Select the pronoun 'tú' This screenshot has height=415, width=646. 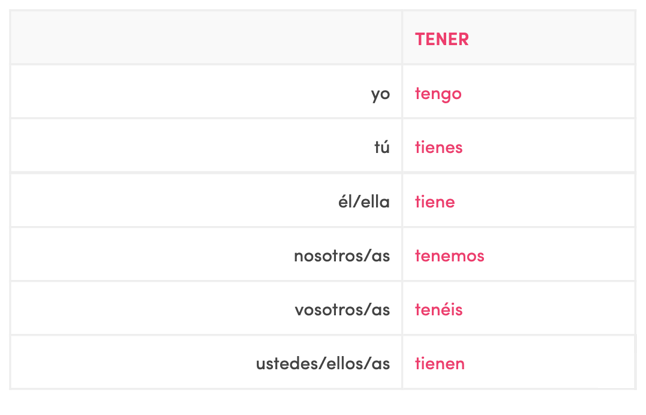coord(382,147)
